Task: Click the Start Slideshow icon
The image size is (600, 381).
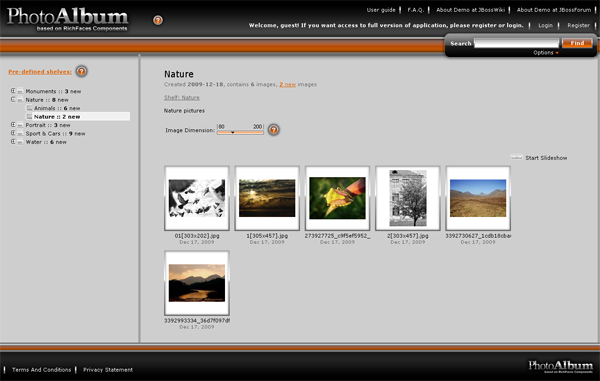Action: (x=516, y=158)
